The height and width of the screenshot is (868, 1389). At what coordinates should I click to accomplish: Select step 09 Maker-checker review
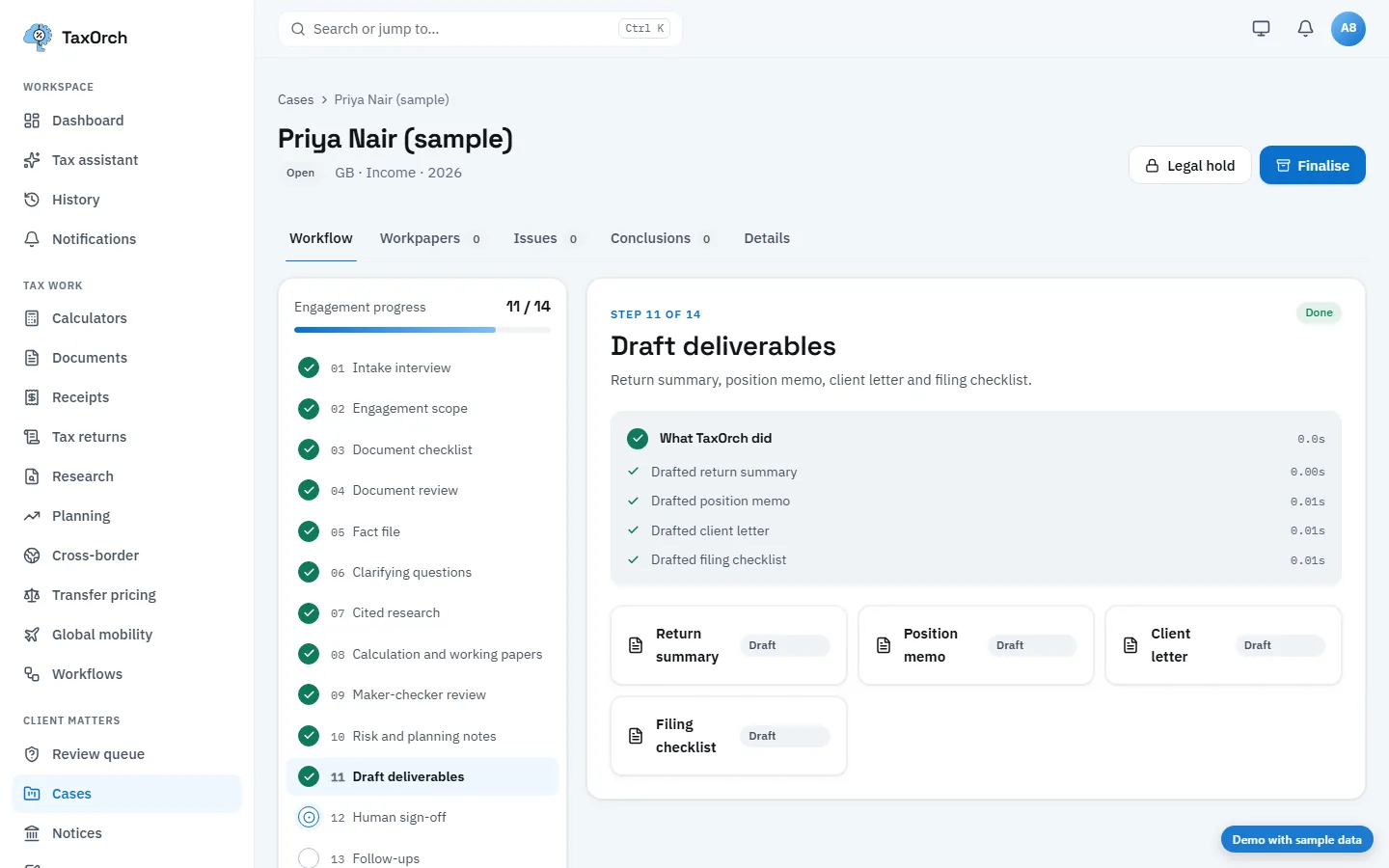(x=422, y=694)
